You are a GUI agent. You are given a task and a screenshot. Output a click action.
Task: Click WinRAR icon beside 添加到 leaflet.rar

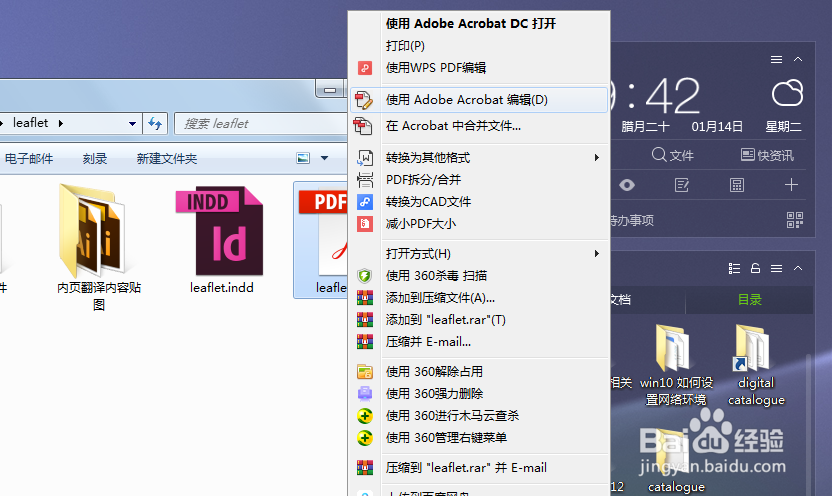click(x=364, y=320)
